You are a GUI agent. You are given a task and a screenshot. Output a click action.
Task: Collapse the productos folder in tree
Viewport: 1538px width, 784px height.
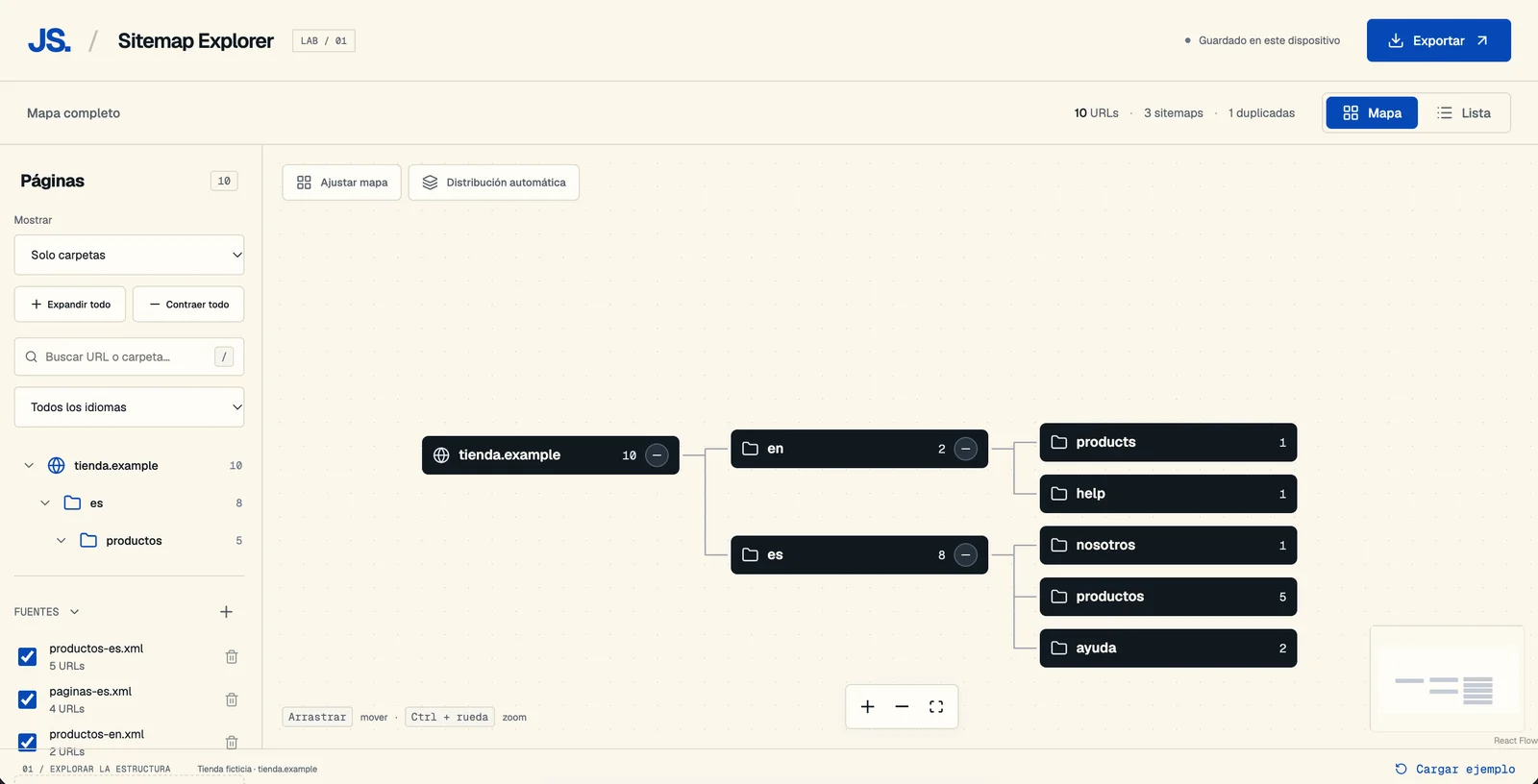[62, 541]
